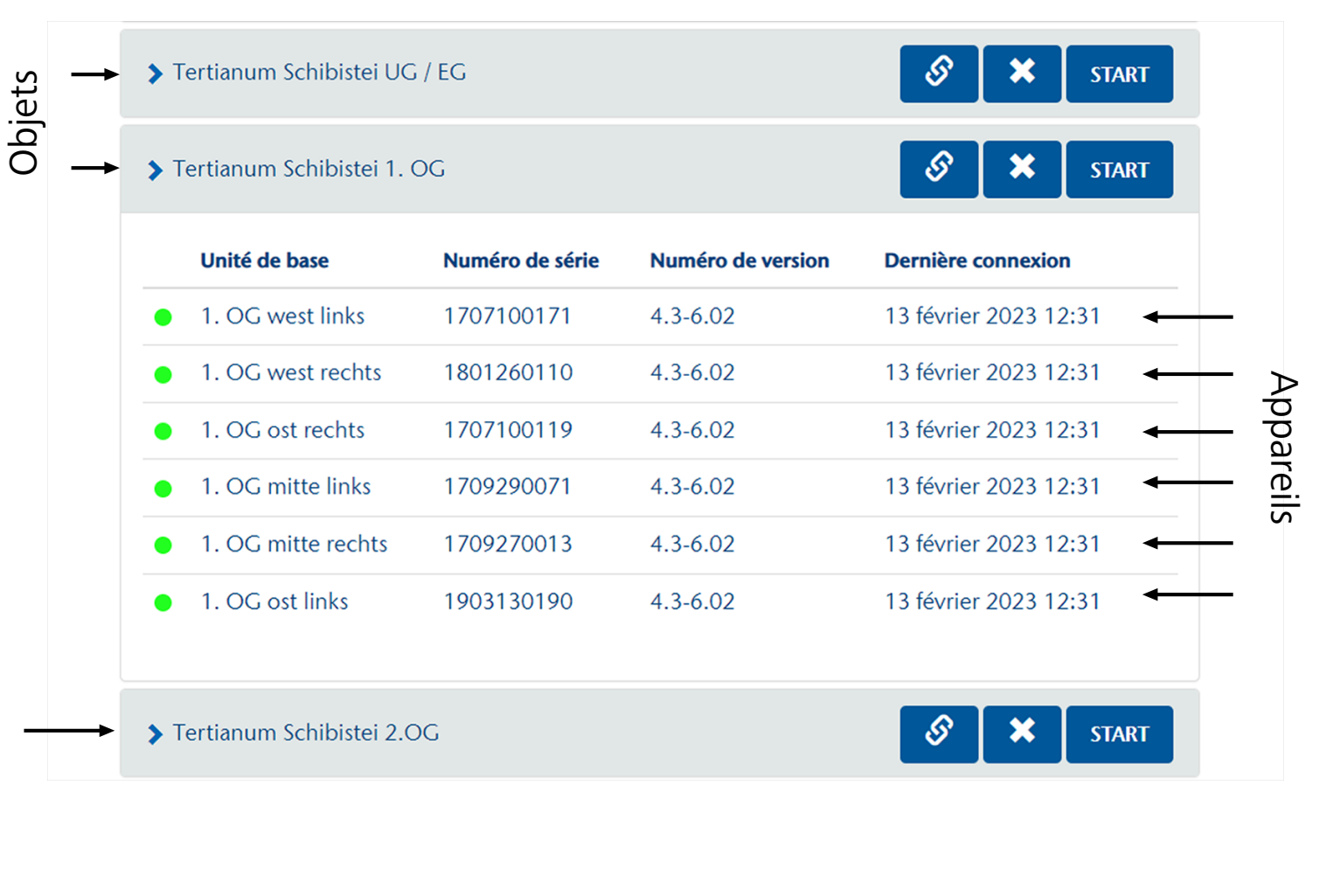The image size is (1340, 896).
Task: Click Unité de base column header
Action: (265, 260)
